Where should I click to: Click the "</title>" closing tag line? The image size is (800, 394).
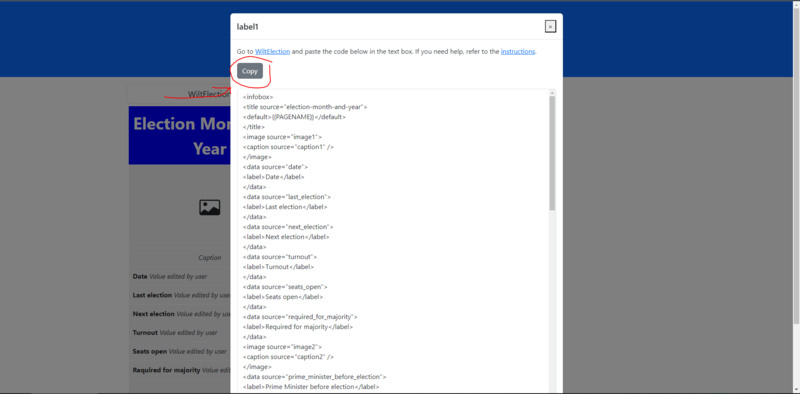click(254, 127)
